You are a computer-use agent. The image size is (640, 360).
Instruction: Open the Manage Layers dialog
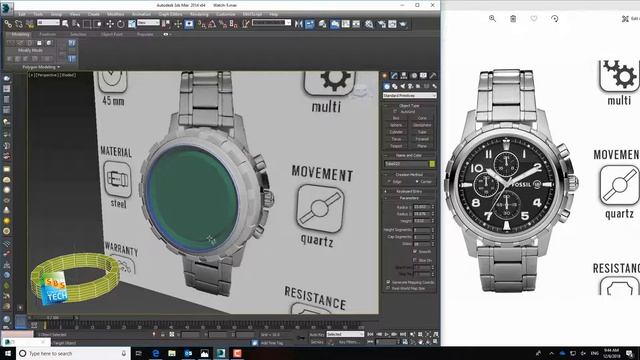pyautogui.click(x=322, y=24)
